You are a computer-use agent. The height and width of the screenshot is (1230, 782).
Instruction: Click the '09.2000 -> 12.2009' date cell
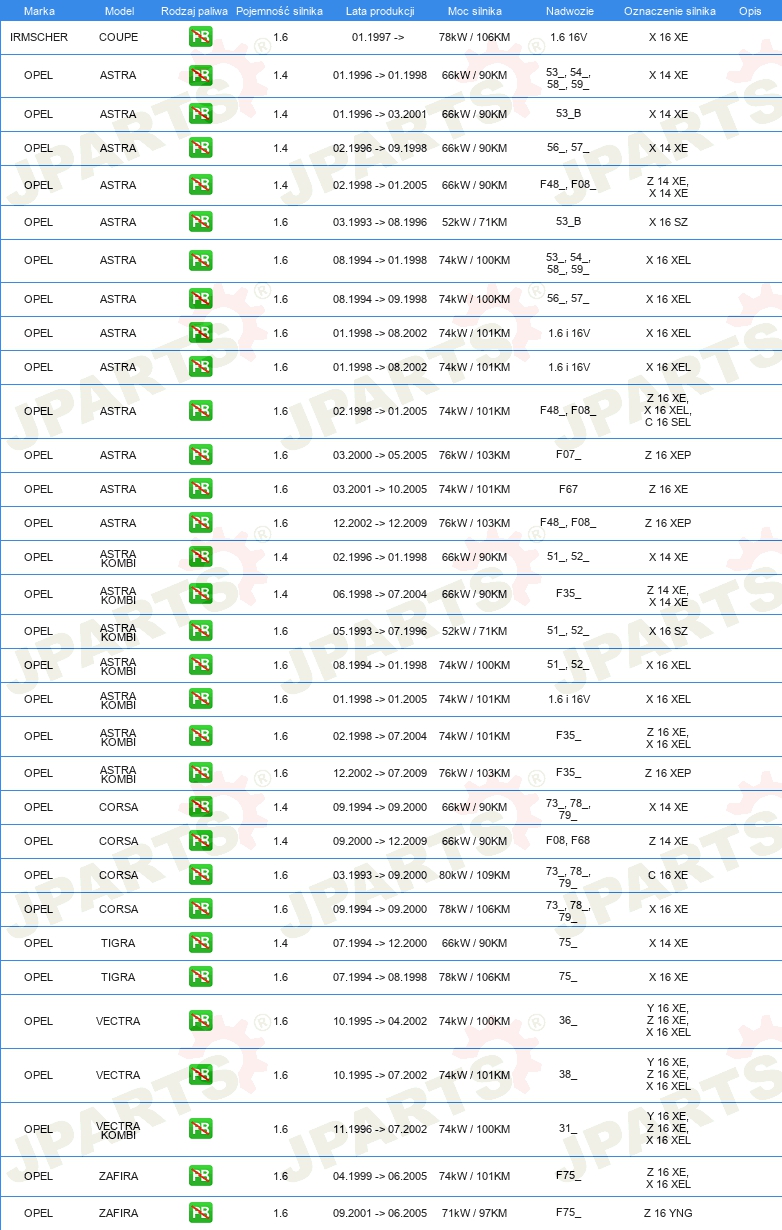[x=380, y=841]
